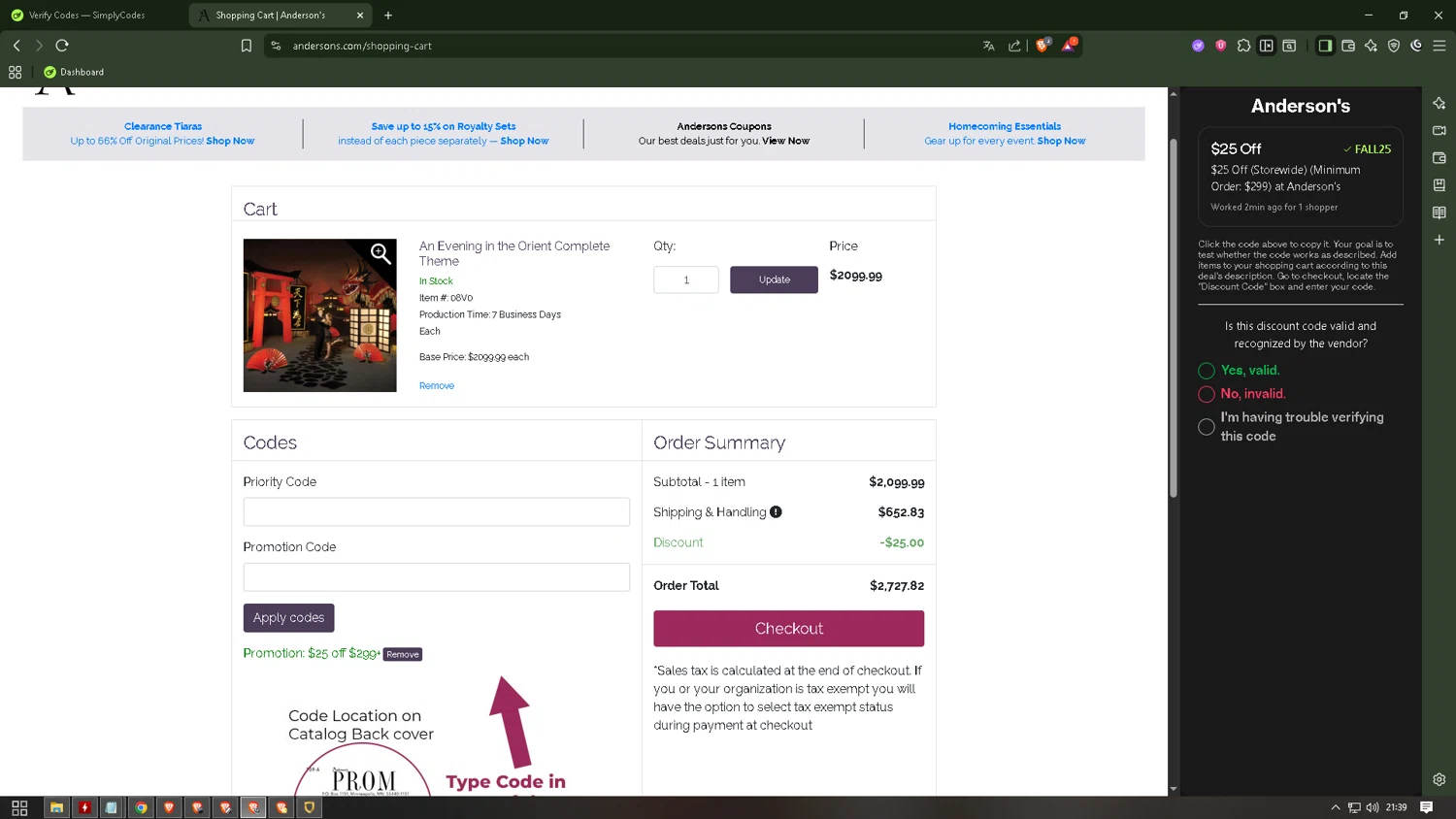
Task: Open the product thumbnail image
Action: 319,315
